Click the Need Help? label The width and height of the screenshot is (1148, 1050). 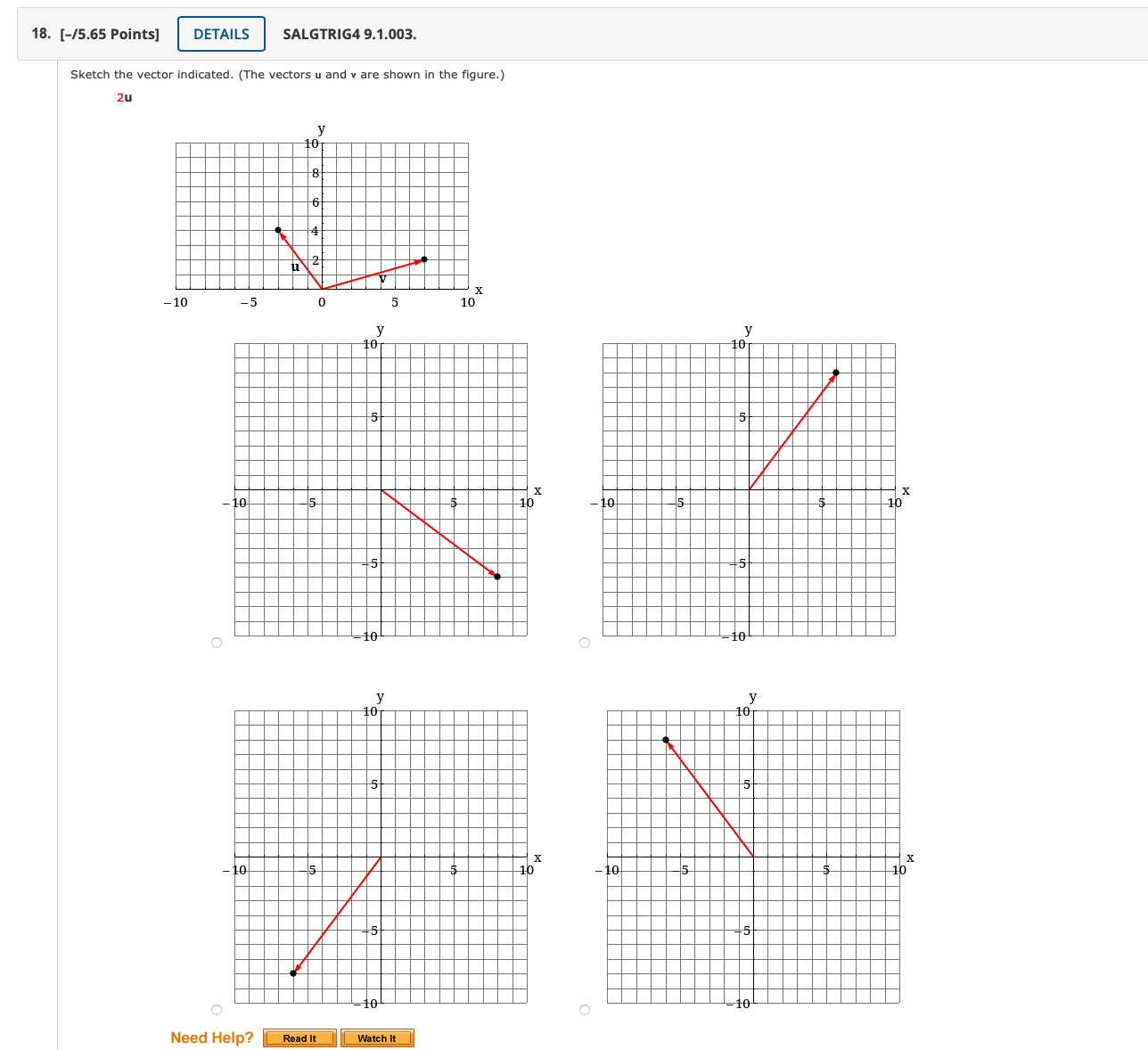212,1038
